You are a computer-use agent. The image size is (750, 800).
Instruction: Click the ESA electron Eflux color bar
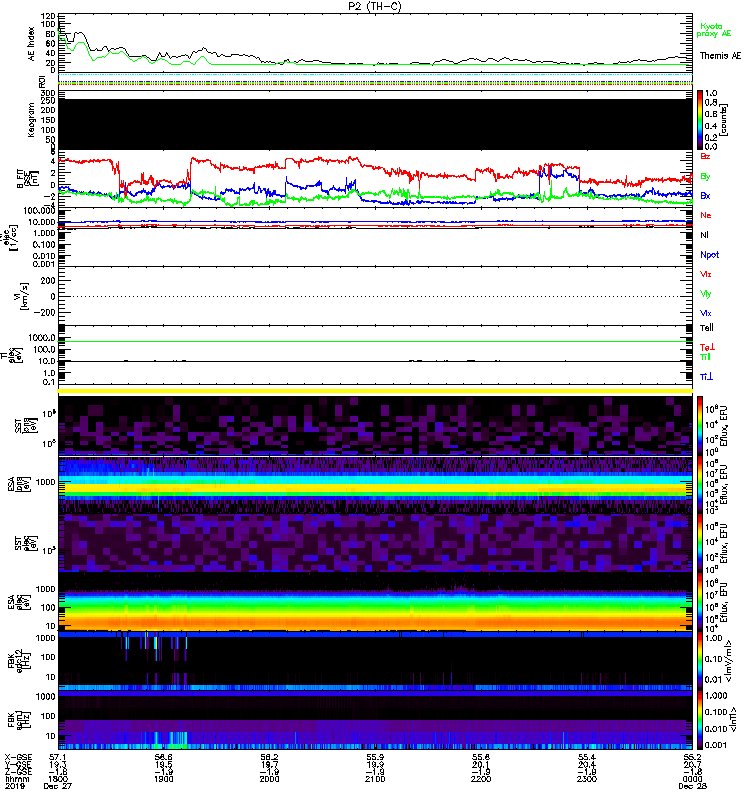[x=699, y=602]
